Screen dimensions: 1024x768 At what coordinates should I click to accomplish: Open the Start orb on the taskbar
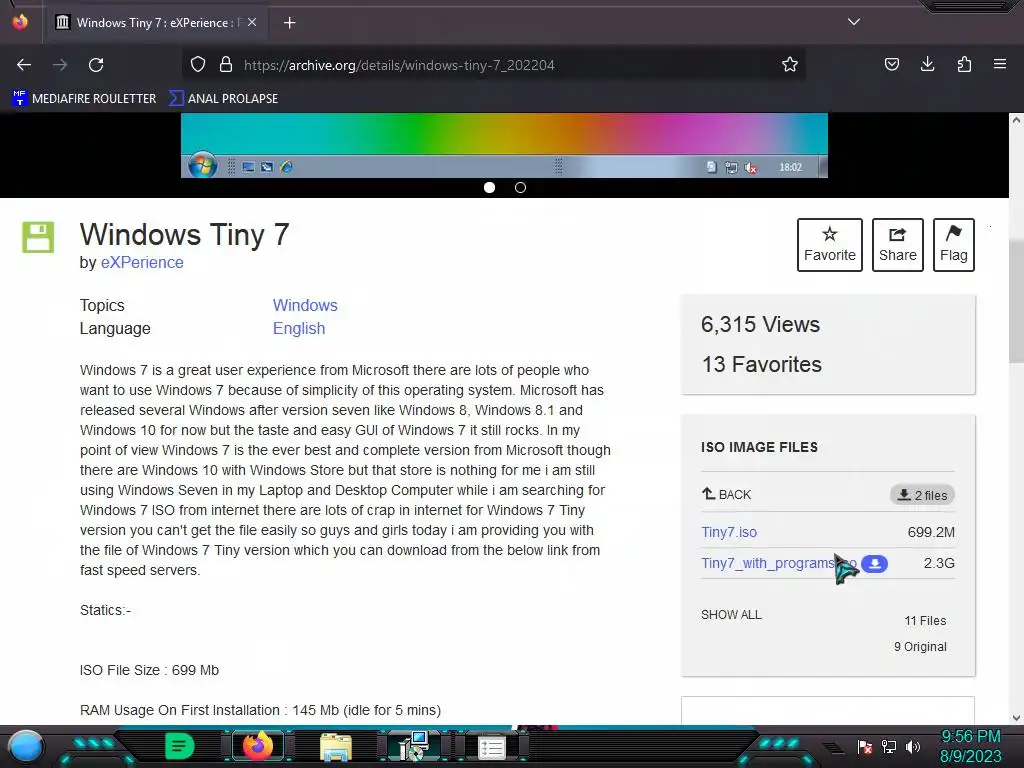point(26,746)
